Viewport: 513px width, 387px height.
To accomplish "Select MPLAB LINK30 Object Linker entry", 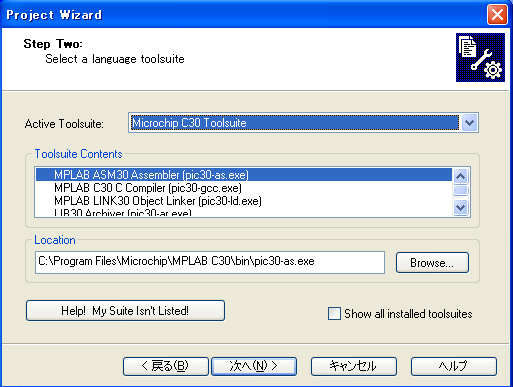I will (244, 201).
